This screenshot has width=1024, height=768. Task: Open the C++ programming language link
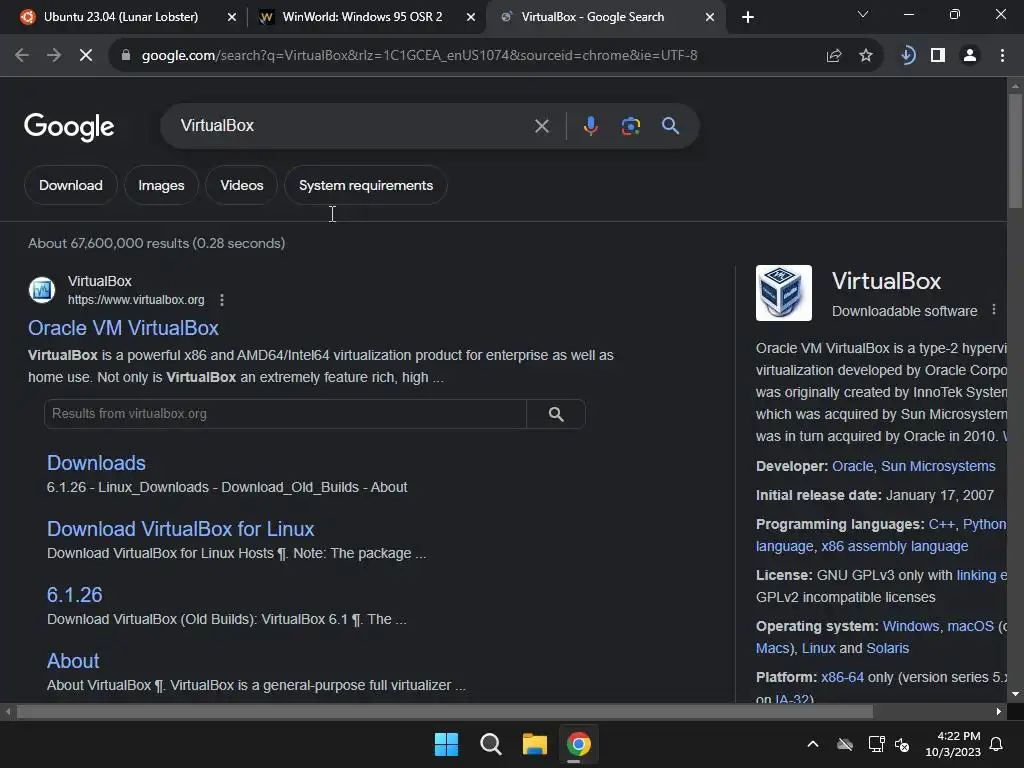click(x=941, y=524)
